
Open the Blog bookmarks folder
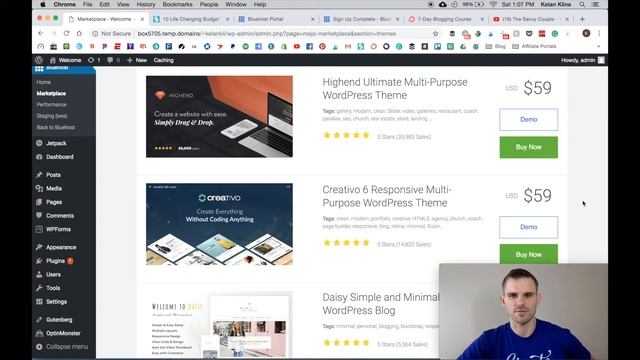pos(496,47)
